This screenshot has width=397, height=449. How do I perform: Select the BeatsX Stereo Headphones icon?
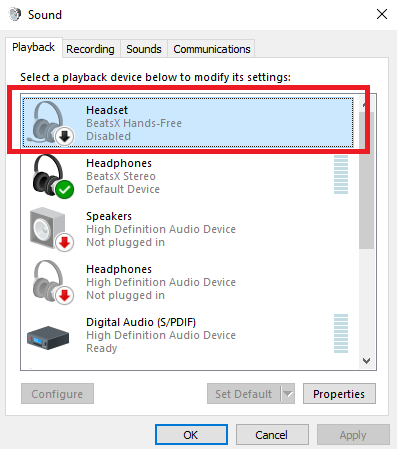click(52, 176)
